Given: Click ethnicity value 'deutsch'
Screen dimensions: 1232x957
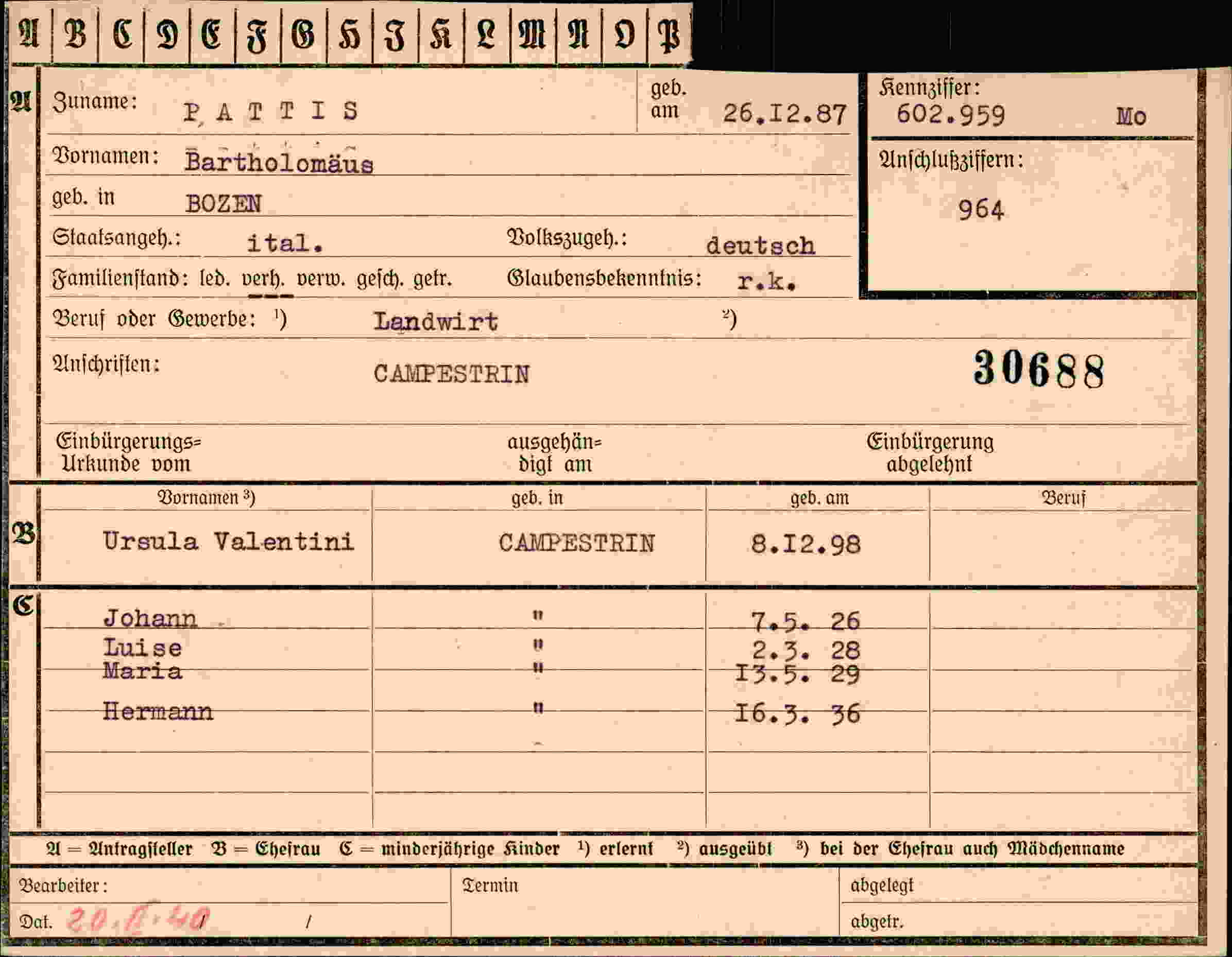Looking at the screenshot, I should coord(760,246).
